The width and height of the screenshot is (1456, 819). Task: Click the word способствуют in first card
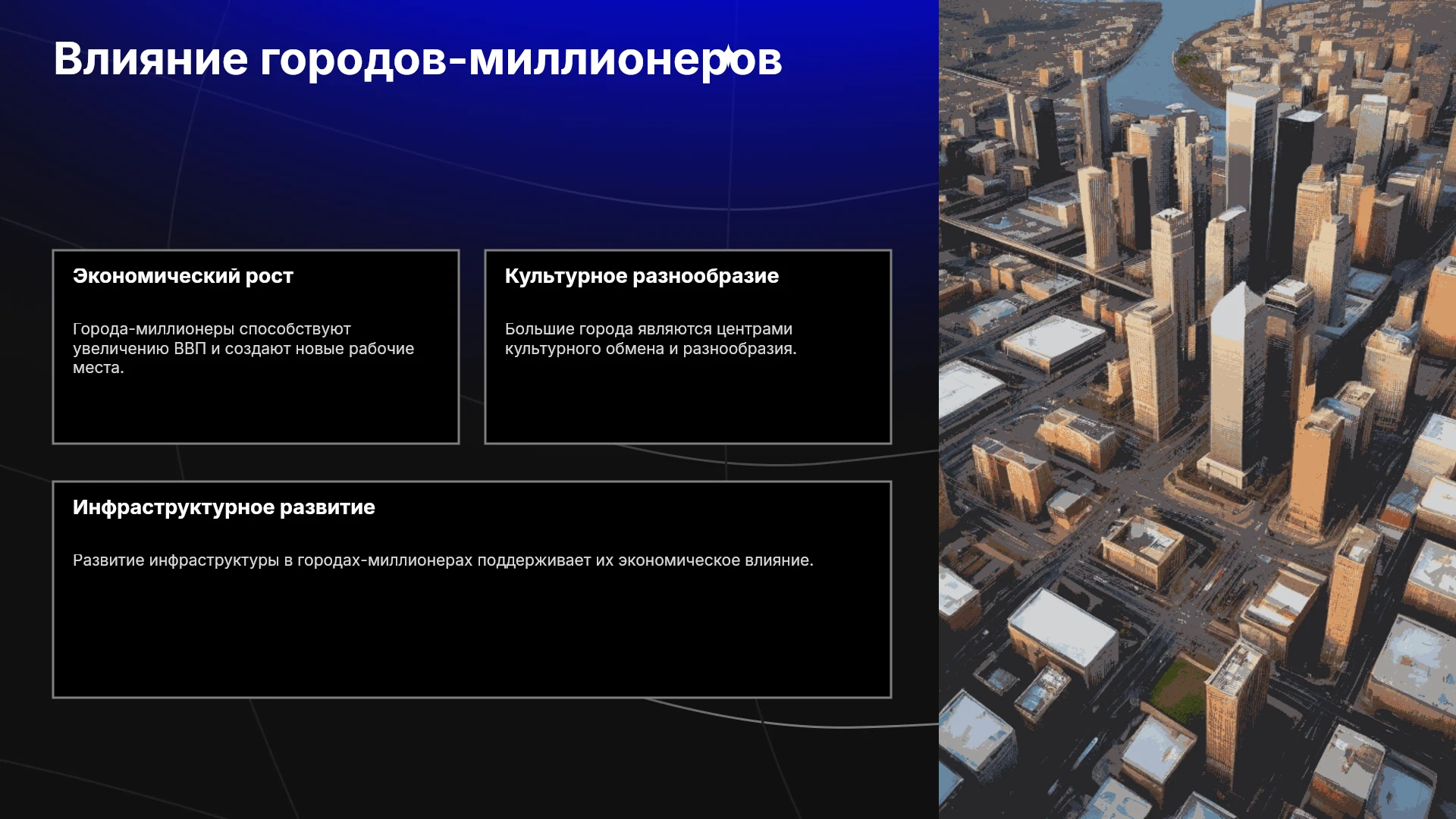[x=295, y=330]
